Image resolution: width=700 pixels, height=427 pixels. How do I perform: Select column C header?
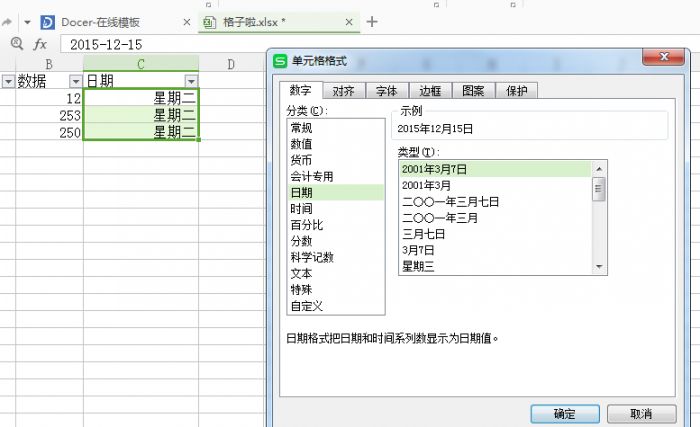(x=141, y=64)
